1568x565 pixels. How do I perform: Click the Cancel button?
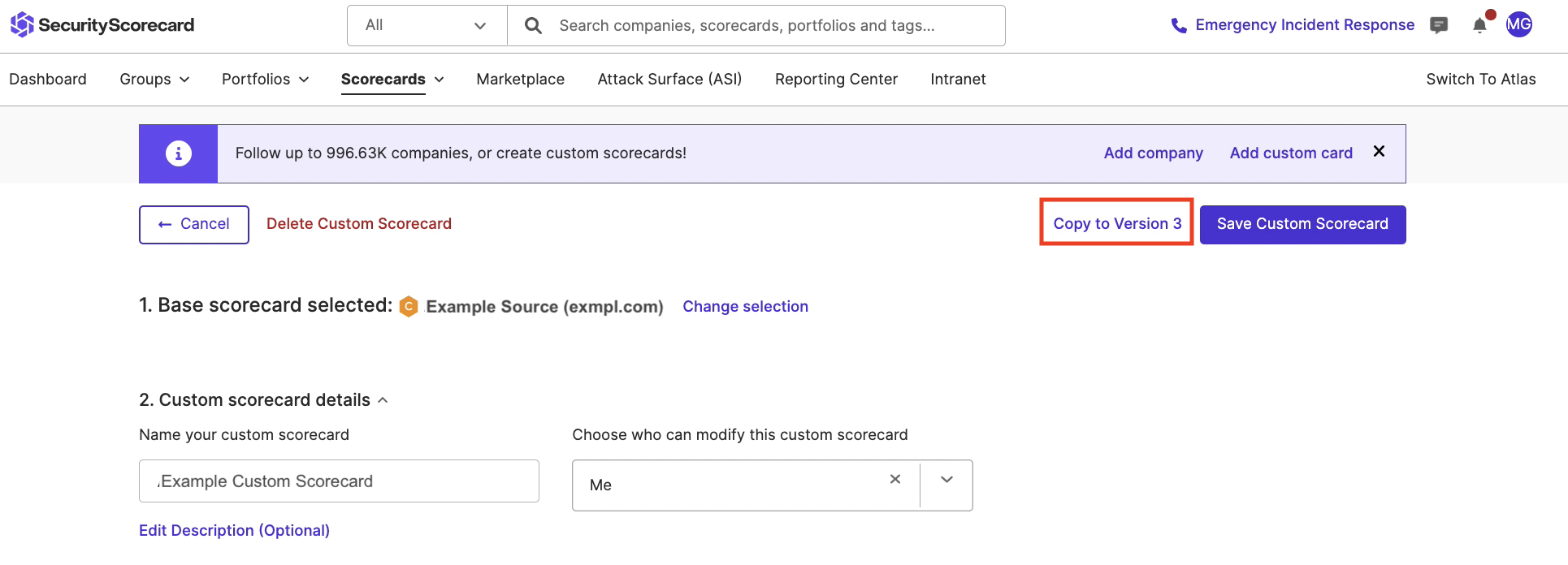194,224
